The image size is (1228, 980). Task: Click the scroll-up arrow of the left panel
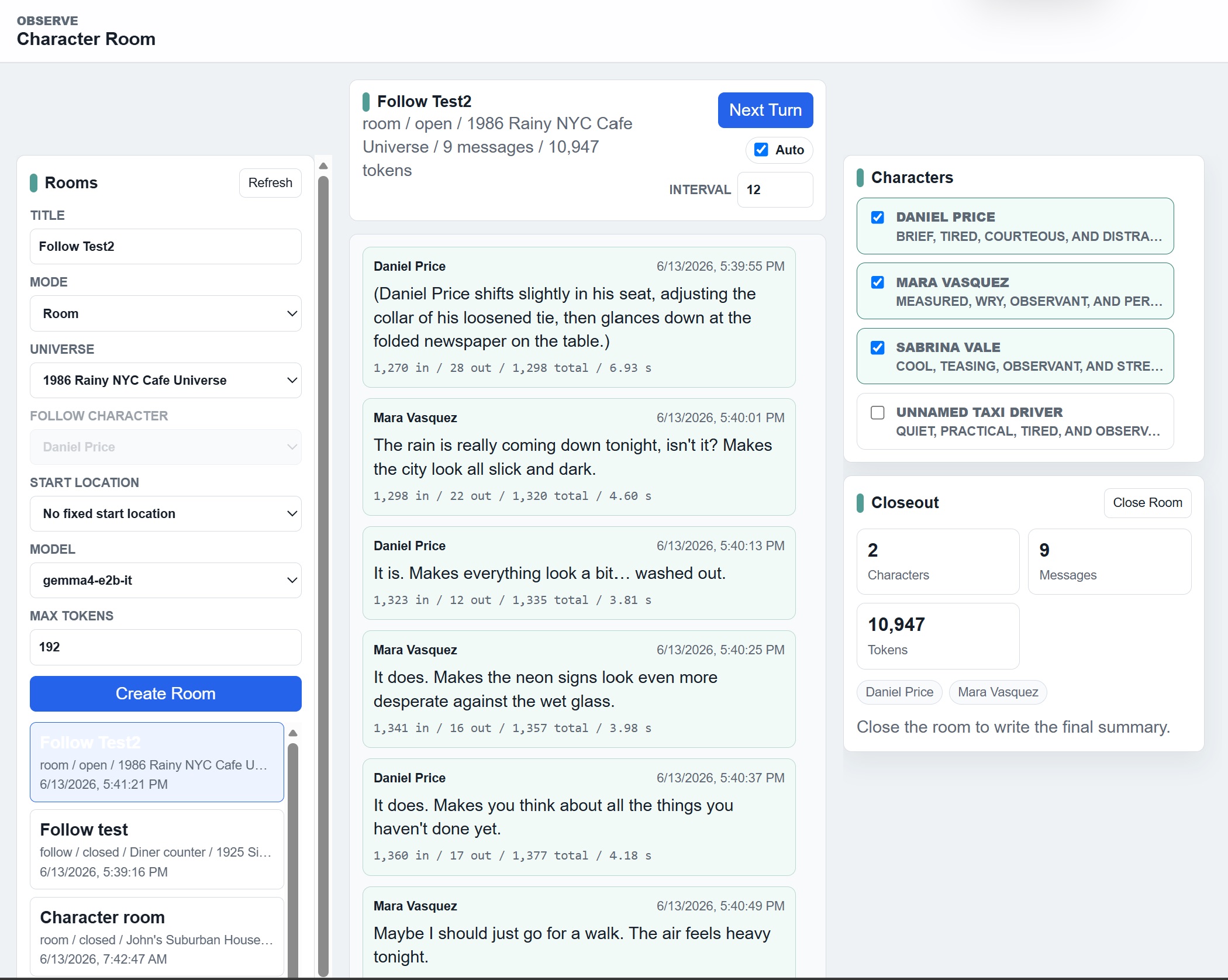pos(323,166)
